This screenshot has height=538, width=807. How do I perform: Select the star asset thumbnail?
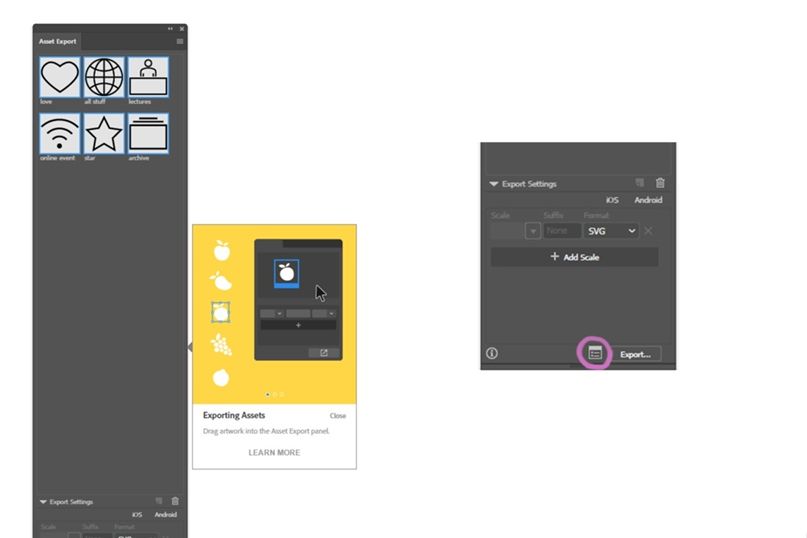click(x=104, y=133)
